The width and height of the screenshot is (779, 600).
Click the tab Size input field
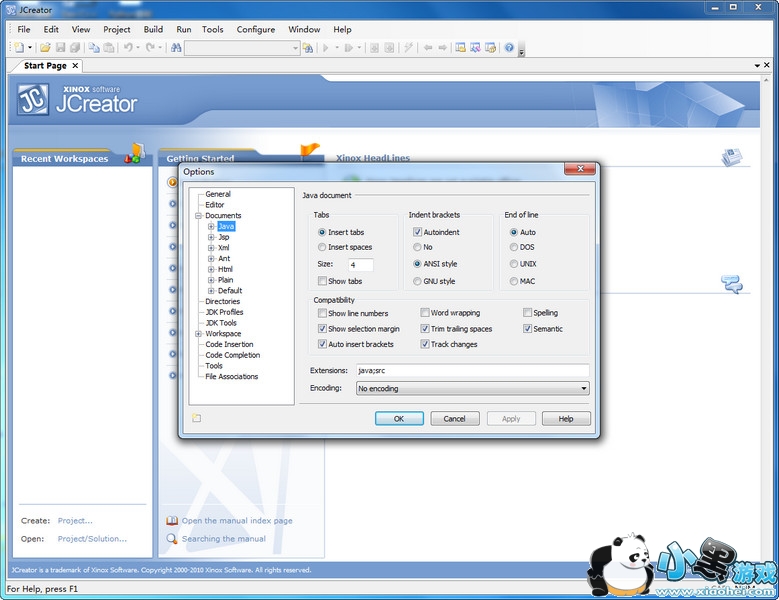pos(361,265)
